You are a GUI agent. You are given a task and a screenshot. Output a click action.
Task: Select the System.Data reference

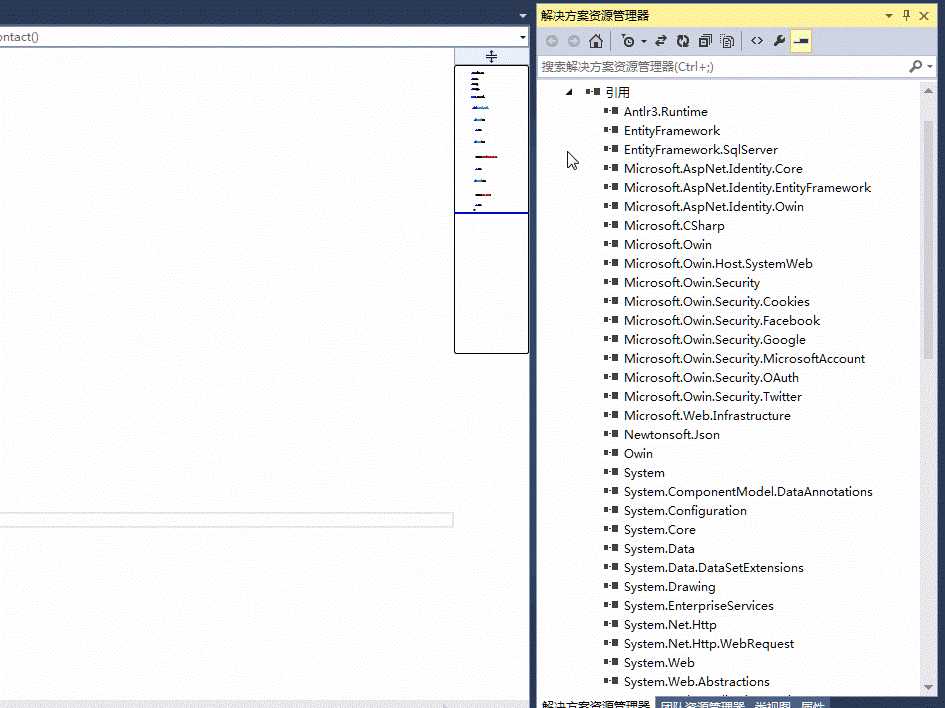659,548
